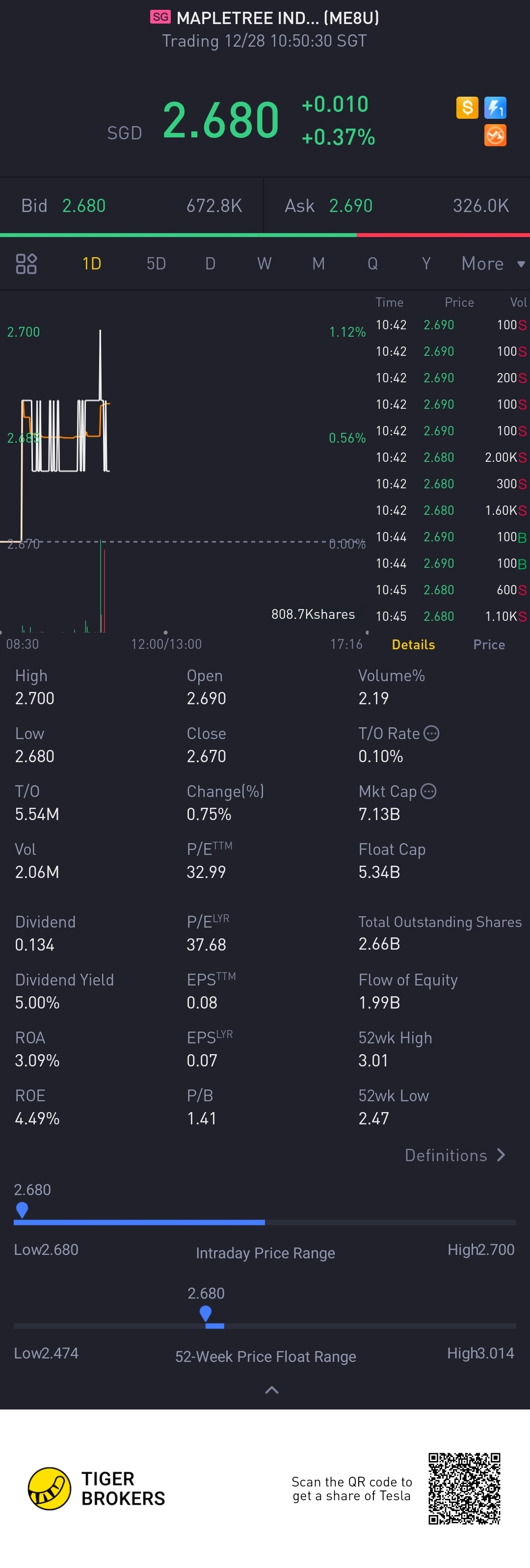530x1568 pixels.
Task: Switch chart to Y (yearly) period
Action: pyautogui.click(x=426, y=264)
